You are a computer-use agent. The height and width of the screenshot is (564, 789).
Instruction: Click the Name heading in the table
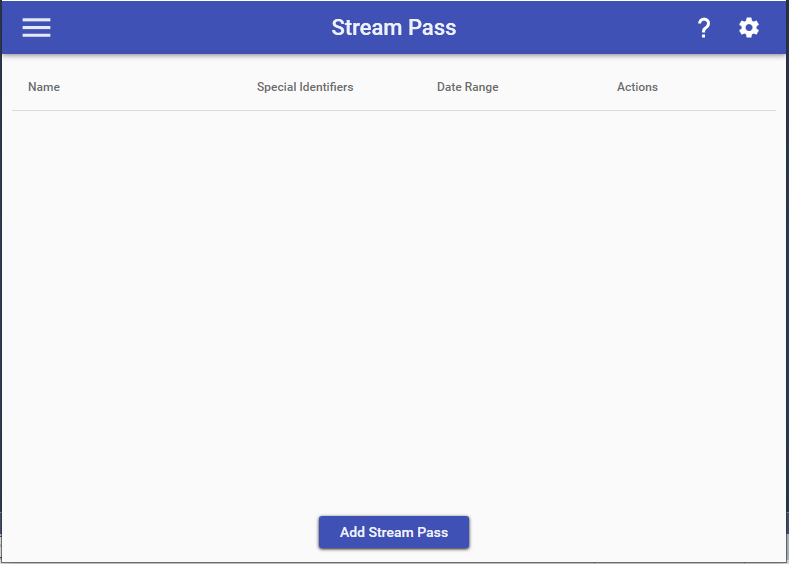[44, 87]
